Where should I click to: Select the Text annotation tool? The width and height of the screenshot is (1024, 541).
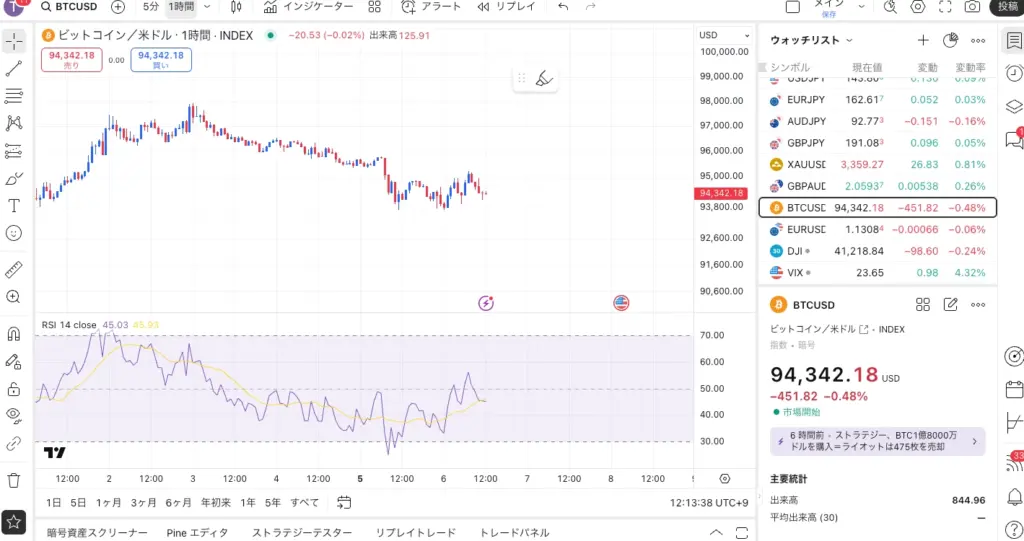click(x=14, y=206)
